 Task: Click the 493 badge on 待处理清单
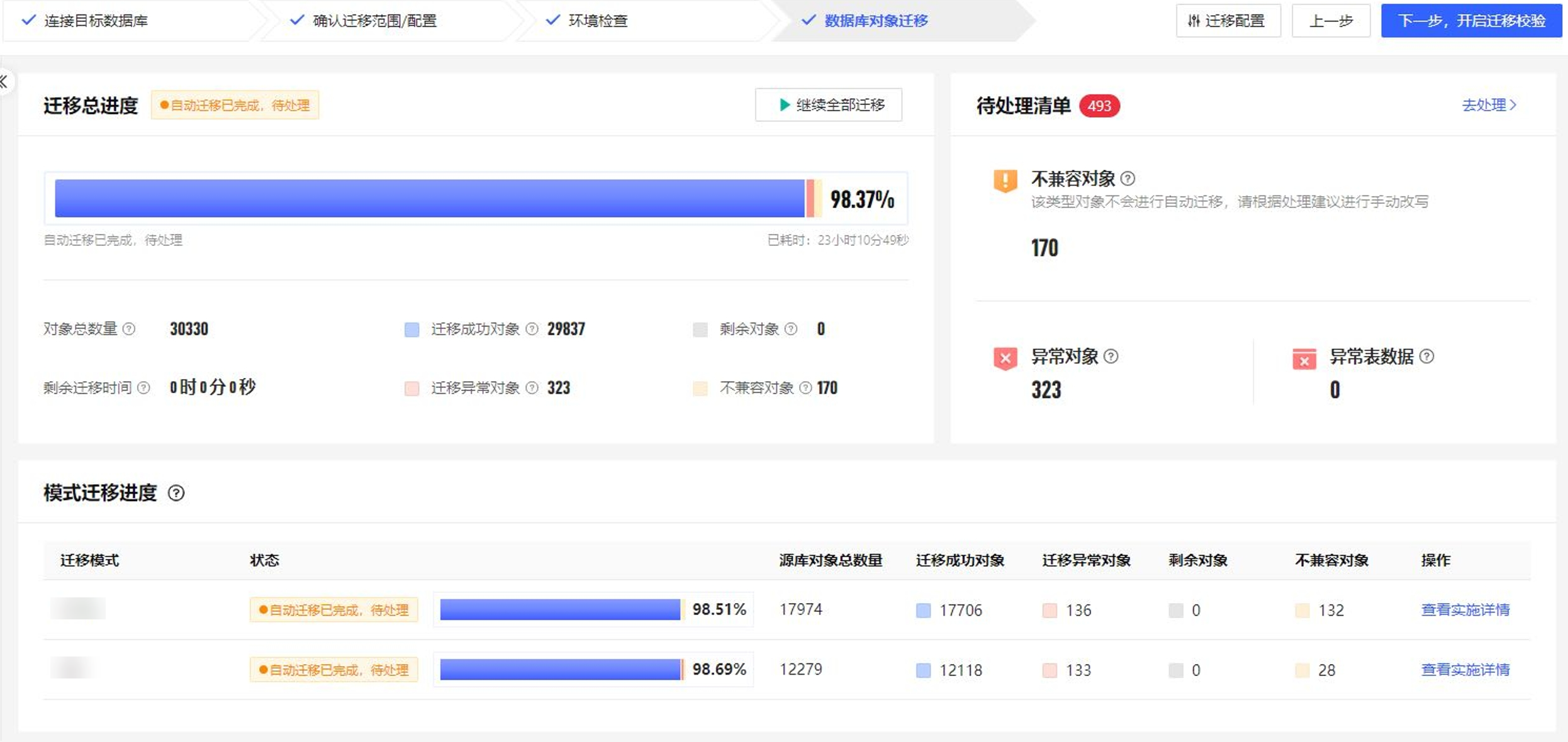[x=1099, y=106]
